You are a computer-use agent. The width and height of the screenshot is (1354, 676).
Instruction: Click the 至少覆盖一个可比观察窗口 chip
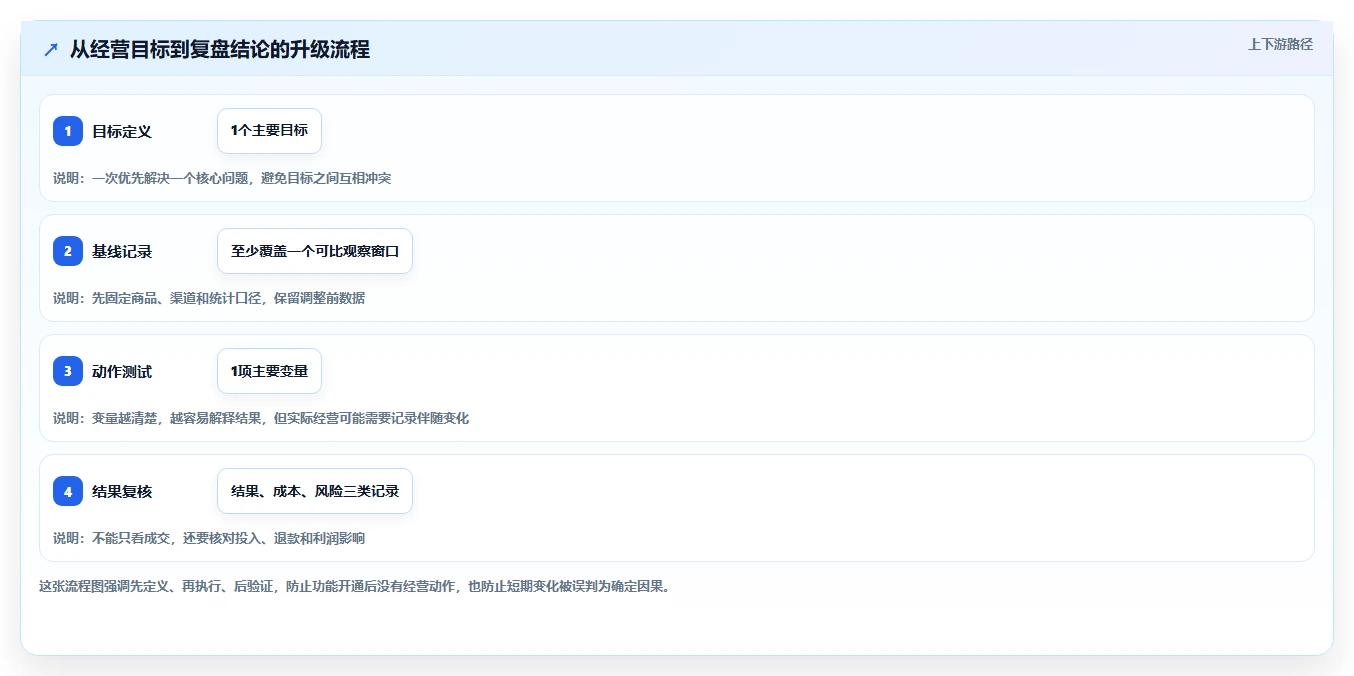click(315, 251)
